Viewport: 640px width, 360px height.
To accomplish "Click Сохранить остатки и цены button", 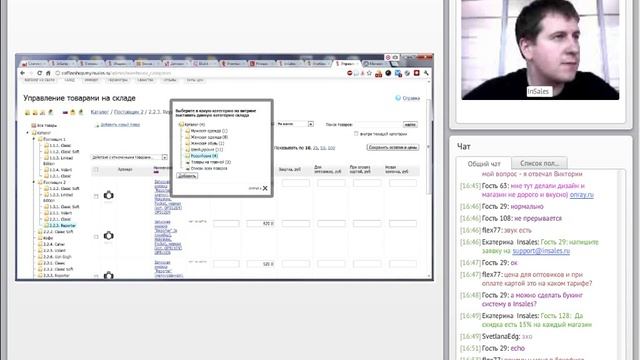I will (393, 147).
